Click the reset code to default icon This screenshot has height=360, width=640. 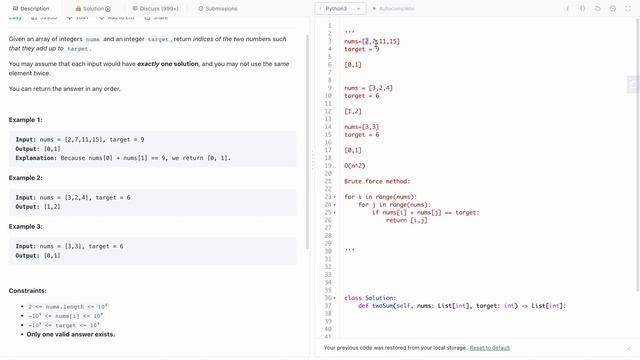click(598, 9)
